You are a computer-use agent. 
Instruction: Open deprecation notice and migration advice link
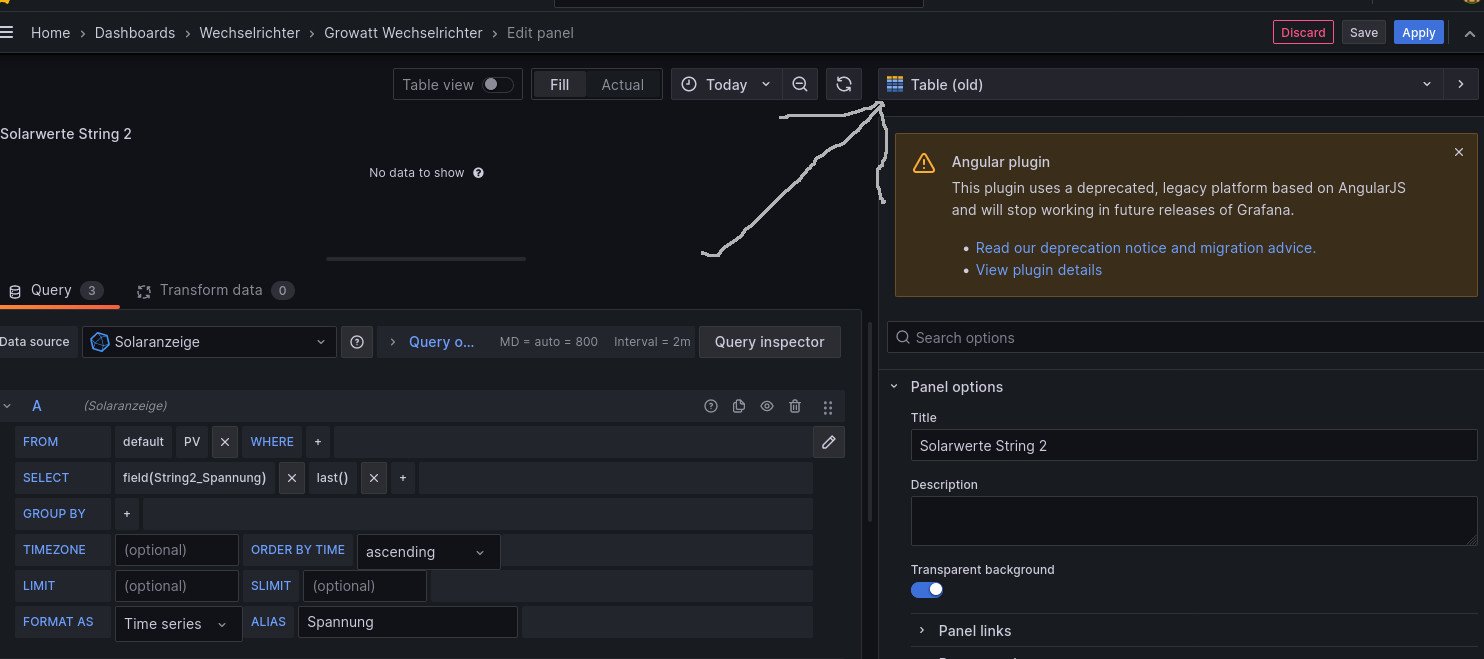pyautogui.click(x=1145, y=248)
